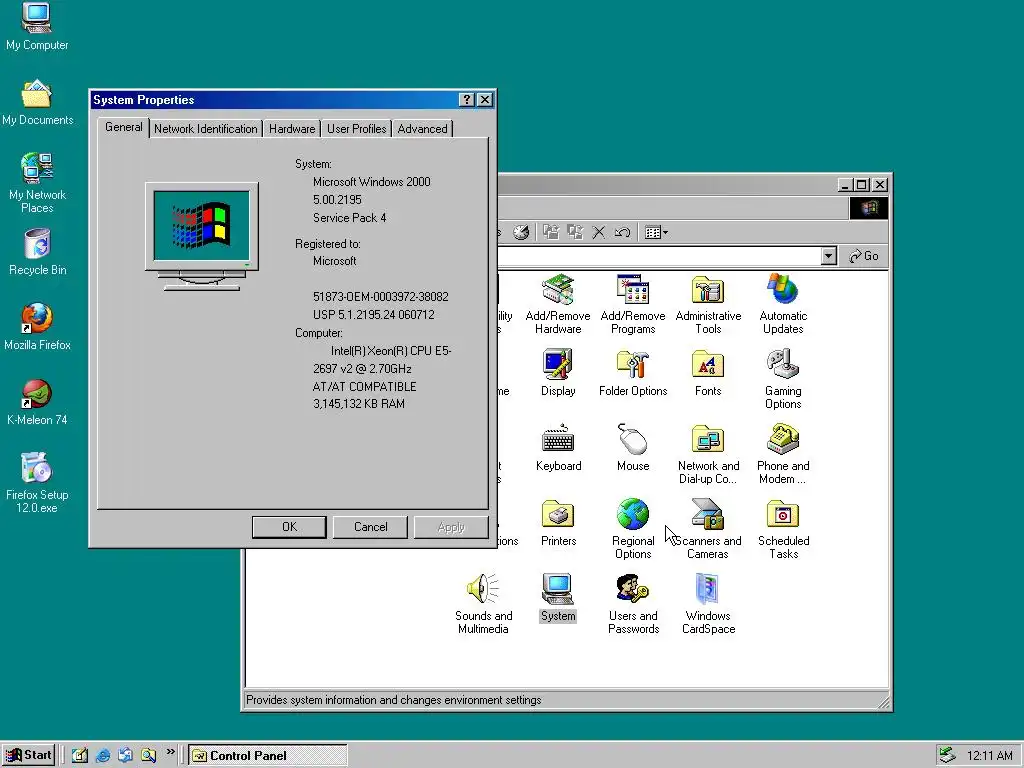
Task: Click the Service Pack 4 text
Action: [349, 217]
